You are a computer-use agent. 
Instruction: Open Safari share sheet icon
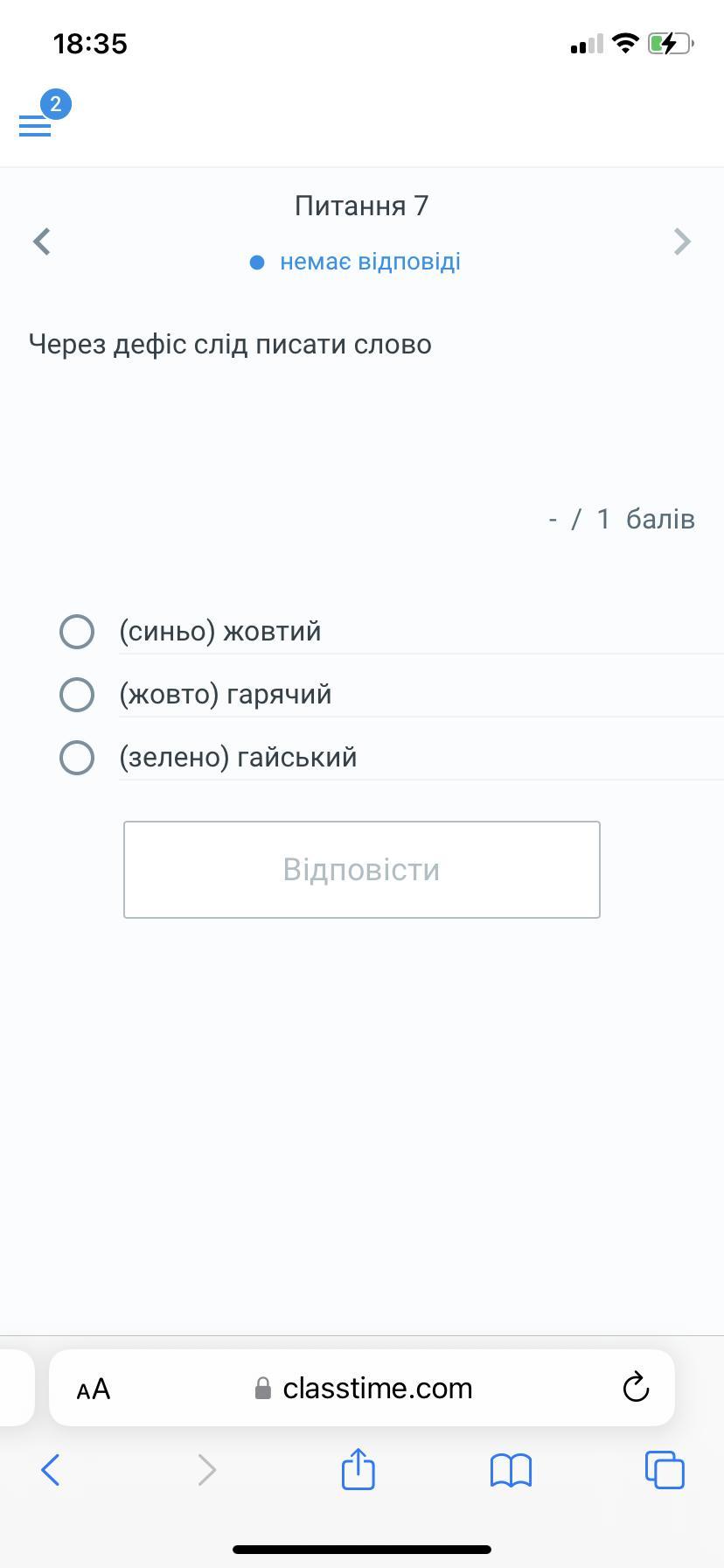pos(358,1469)
